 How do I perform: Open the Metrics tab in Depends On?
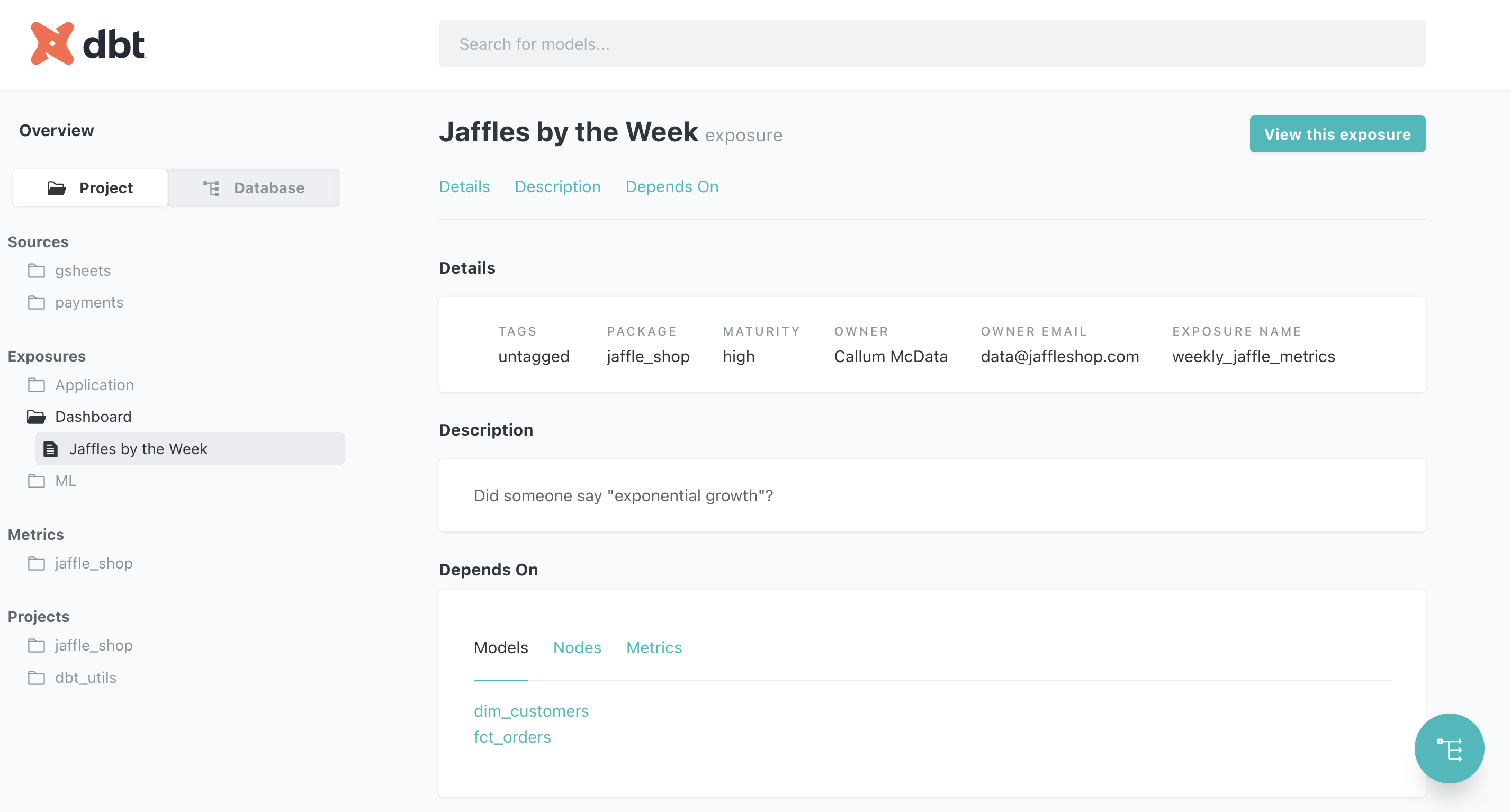click(653, 647)
